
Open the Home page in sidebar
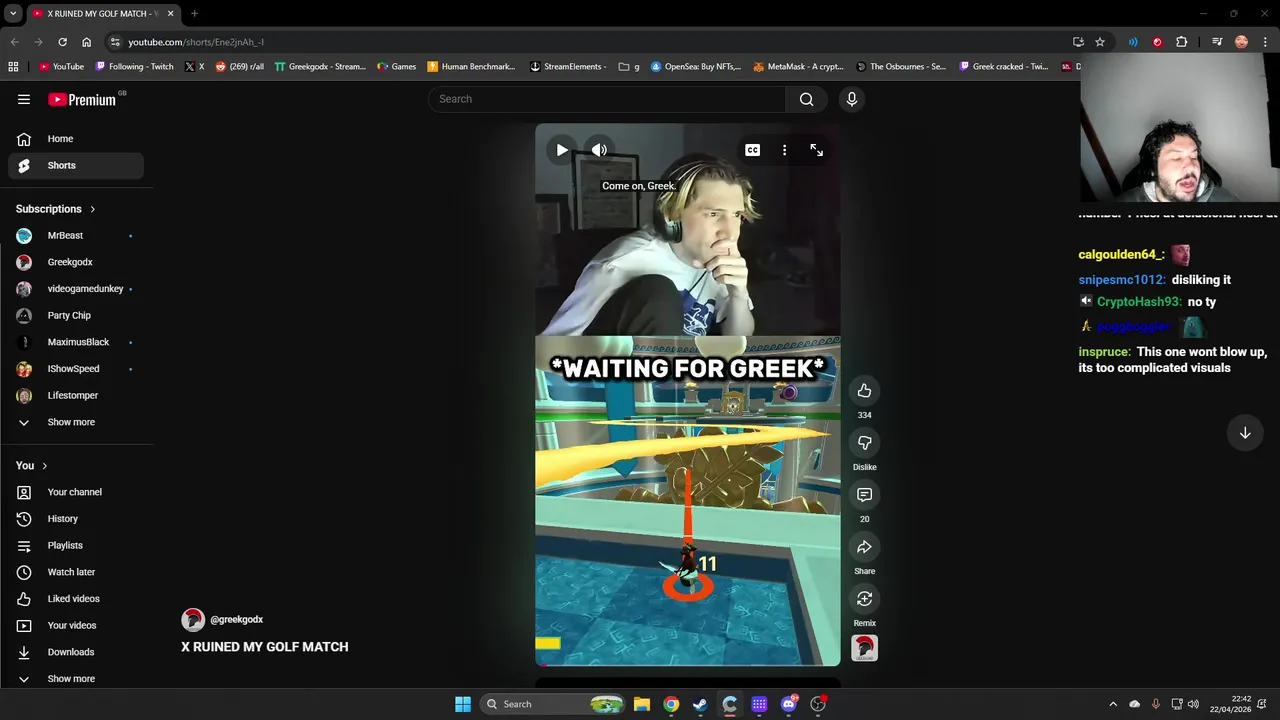tap(76, 139)
